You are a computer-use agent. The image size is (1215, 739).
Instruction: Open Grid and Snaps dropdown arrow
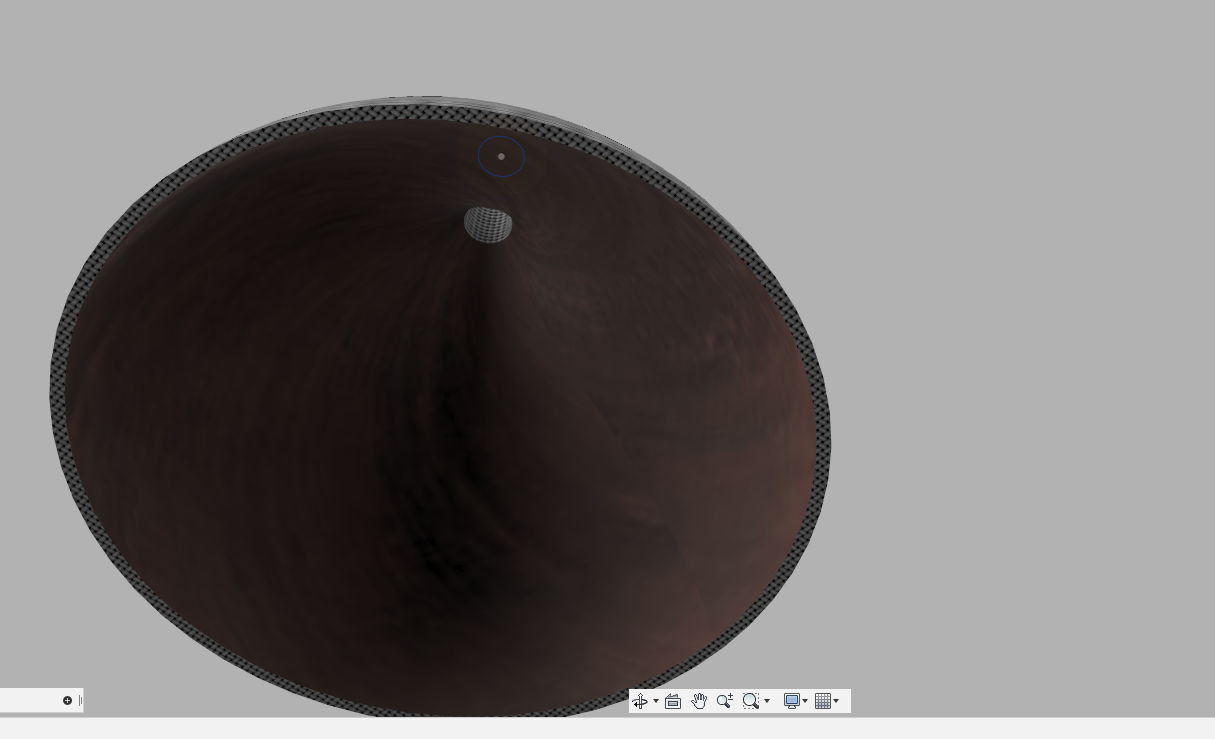[837, 701]
